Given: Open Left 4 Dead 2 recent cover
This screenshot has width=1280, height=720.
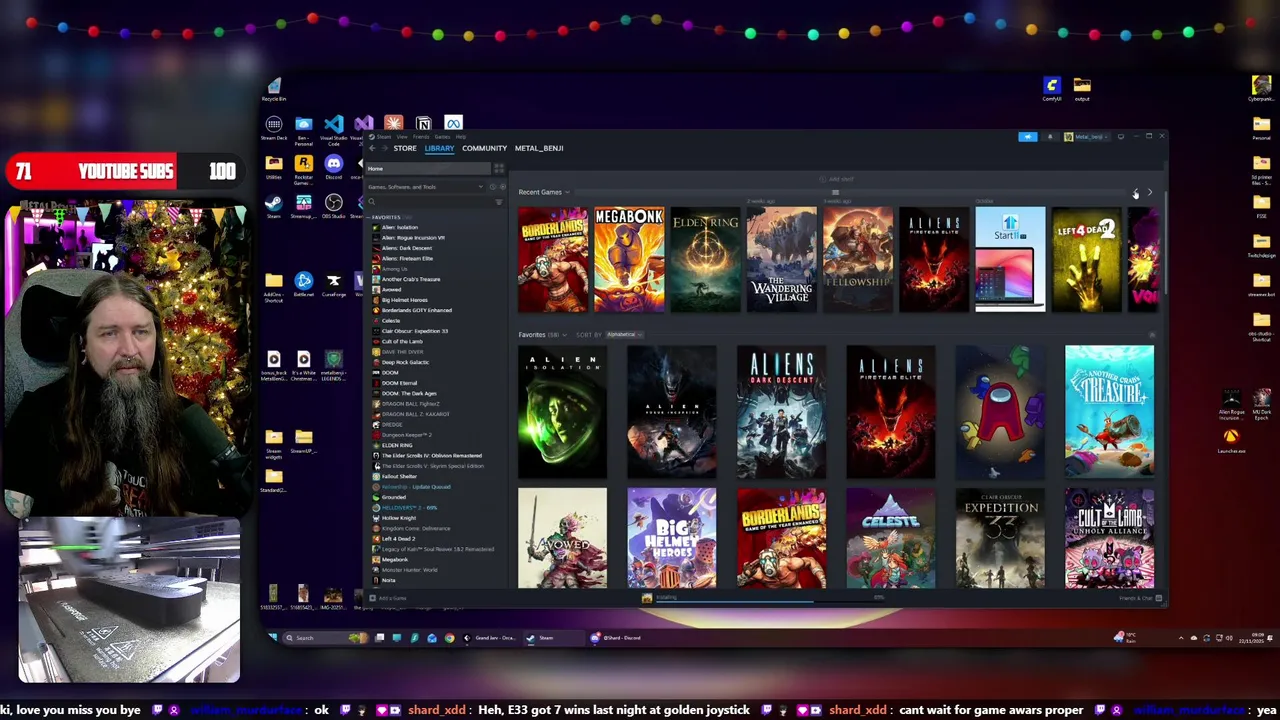Looking at the screenshot, I should click(1086, 260).
